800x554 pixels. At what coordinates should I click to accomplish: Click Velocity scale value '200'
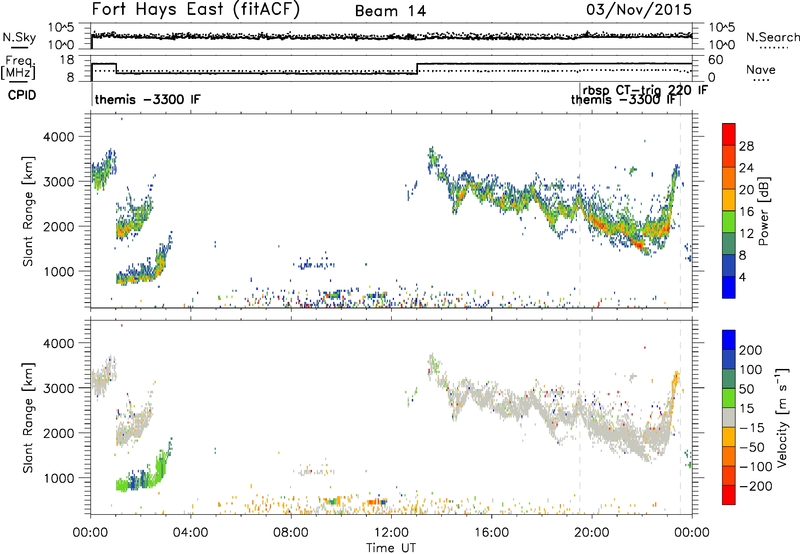tap(751, 350)
